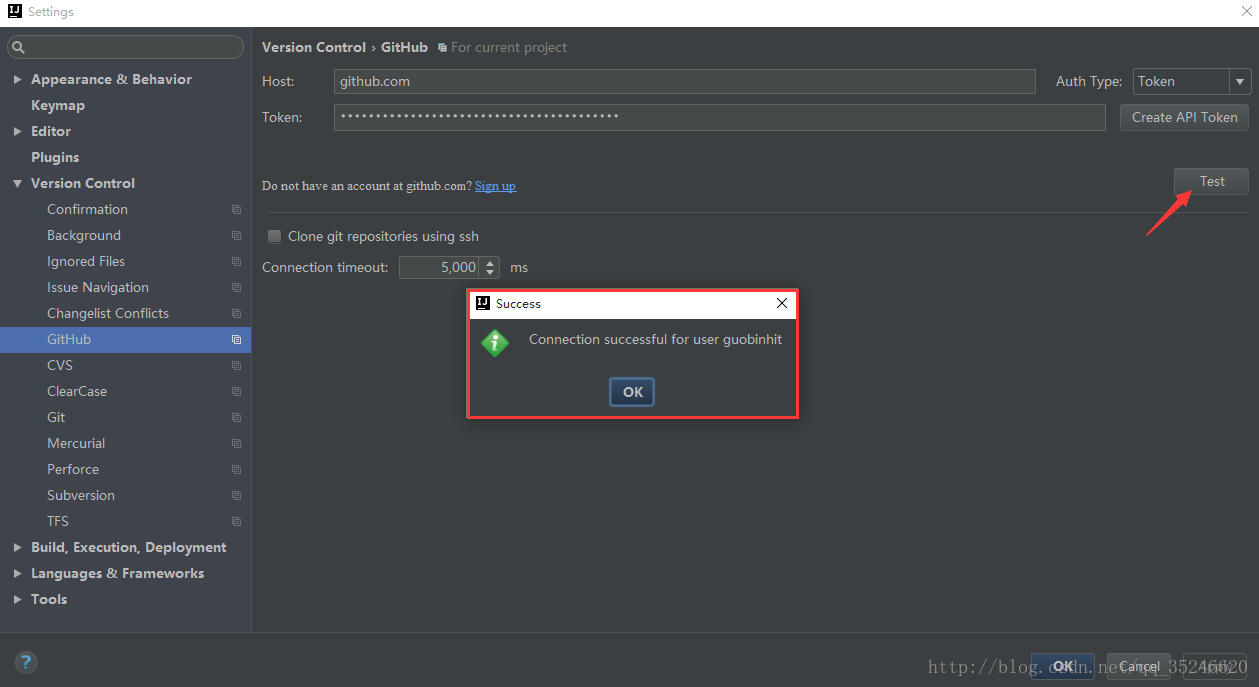Viewport: 1259px width, 687px height.
Task: Open Plugins settings
Action: tap(55, 157)
